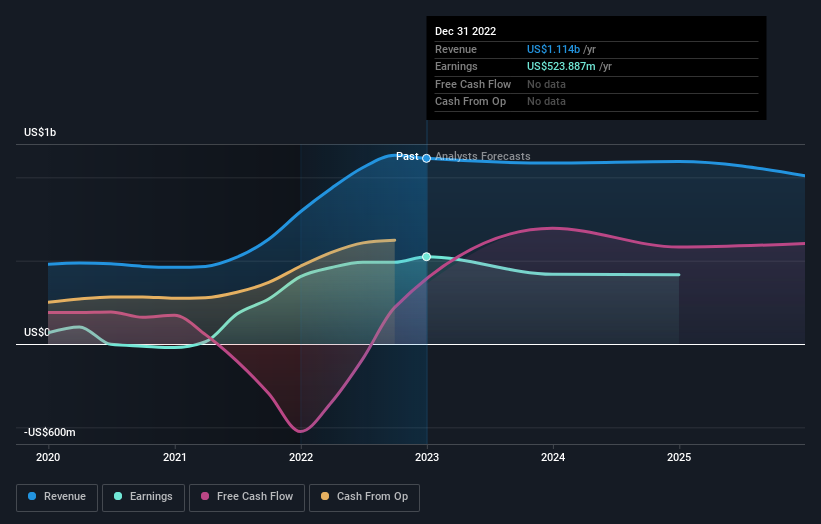Click the 'Cash From Op' row label in tooltip

pos(470,102)
